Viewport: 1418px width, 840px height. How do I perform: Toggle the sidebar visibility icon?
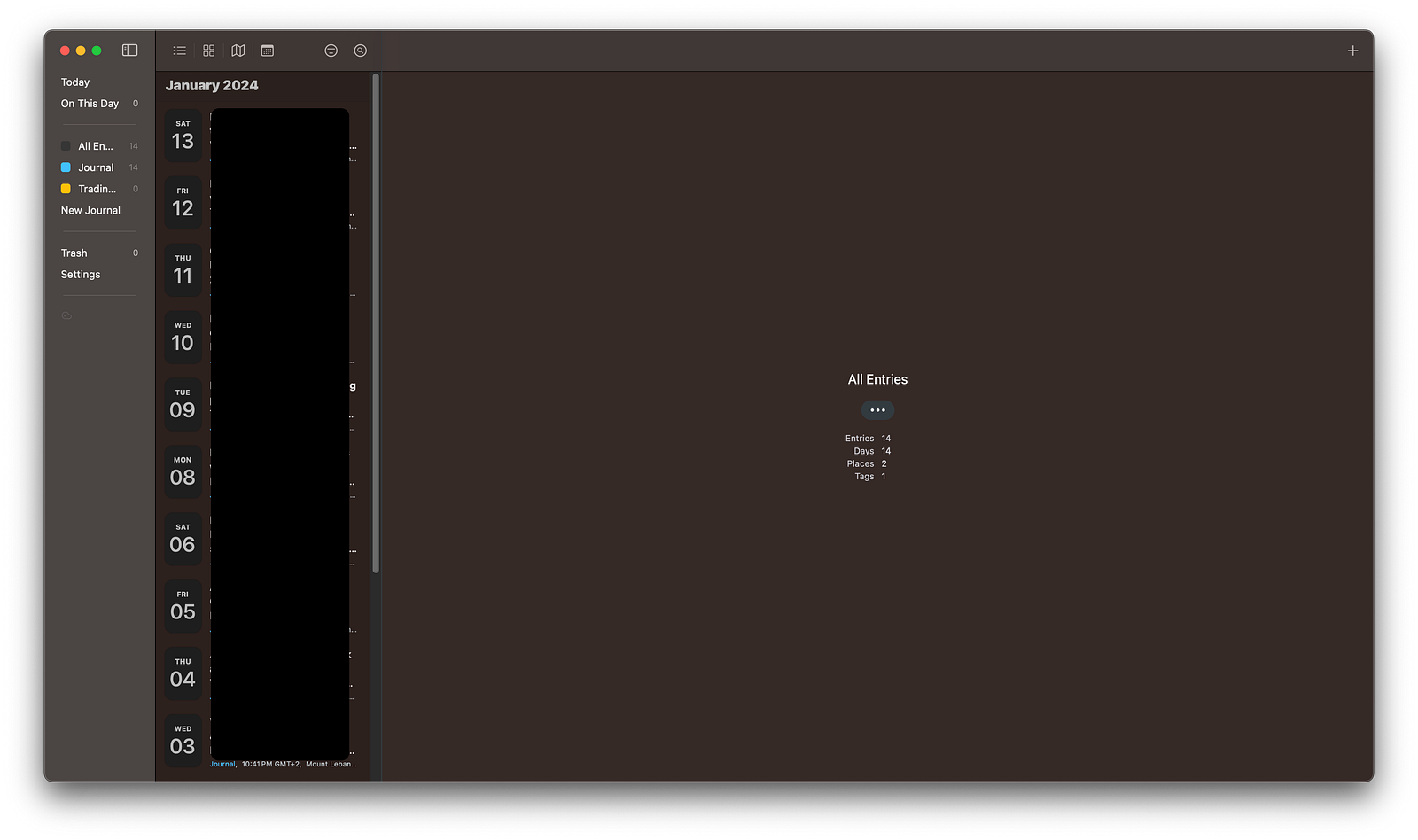point(129,51)
